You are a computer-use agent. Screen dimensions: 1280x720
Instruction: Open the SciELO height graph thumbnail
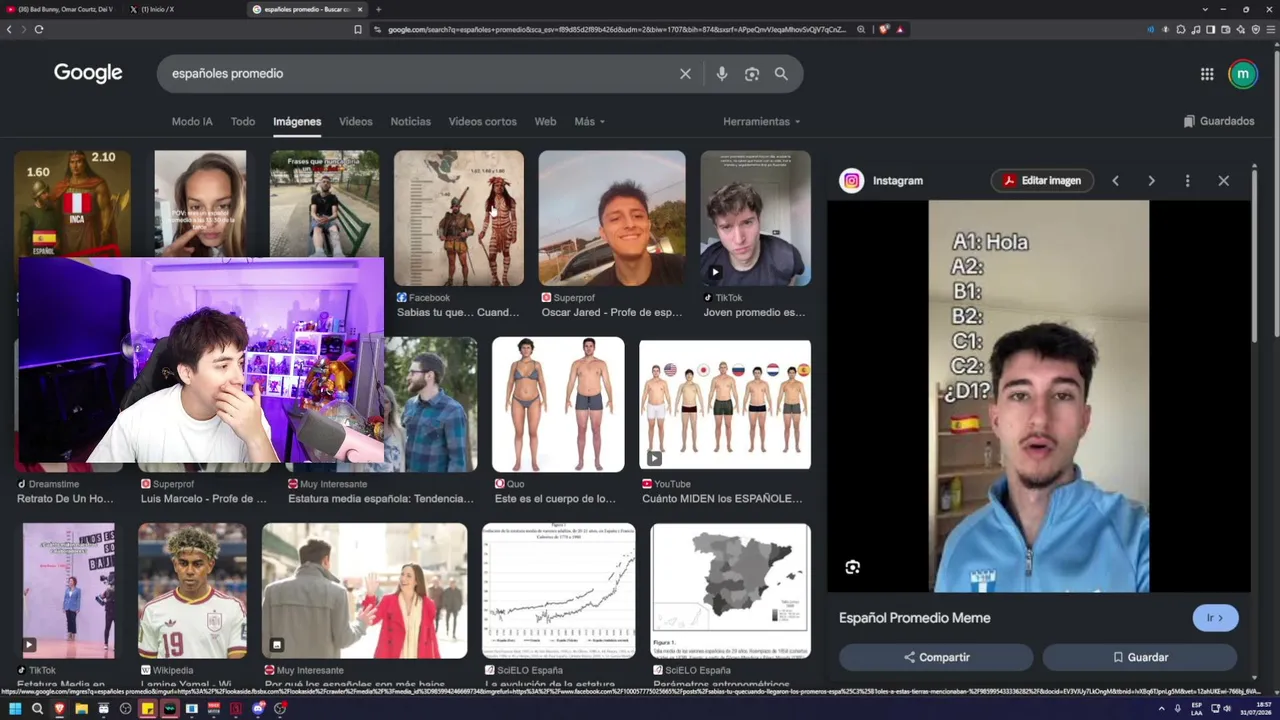(x=558, y=590)
